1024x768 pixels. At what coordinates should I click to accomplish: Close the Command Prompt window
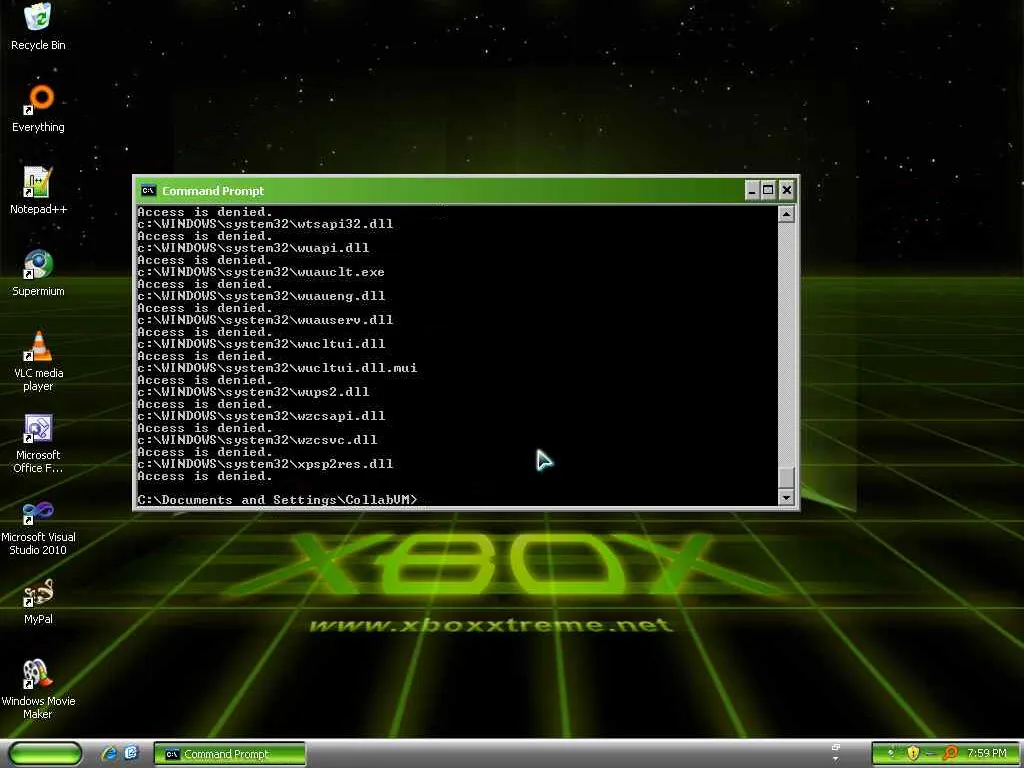(x=787, y=191)
